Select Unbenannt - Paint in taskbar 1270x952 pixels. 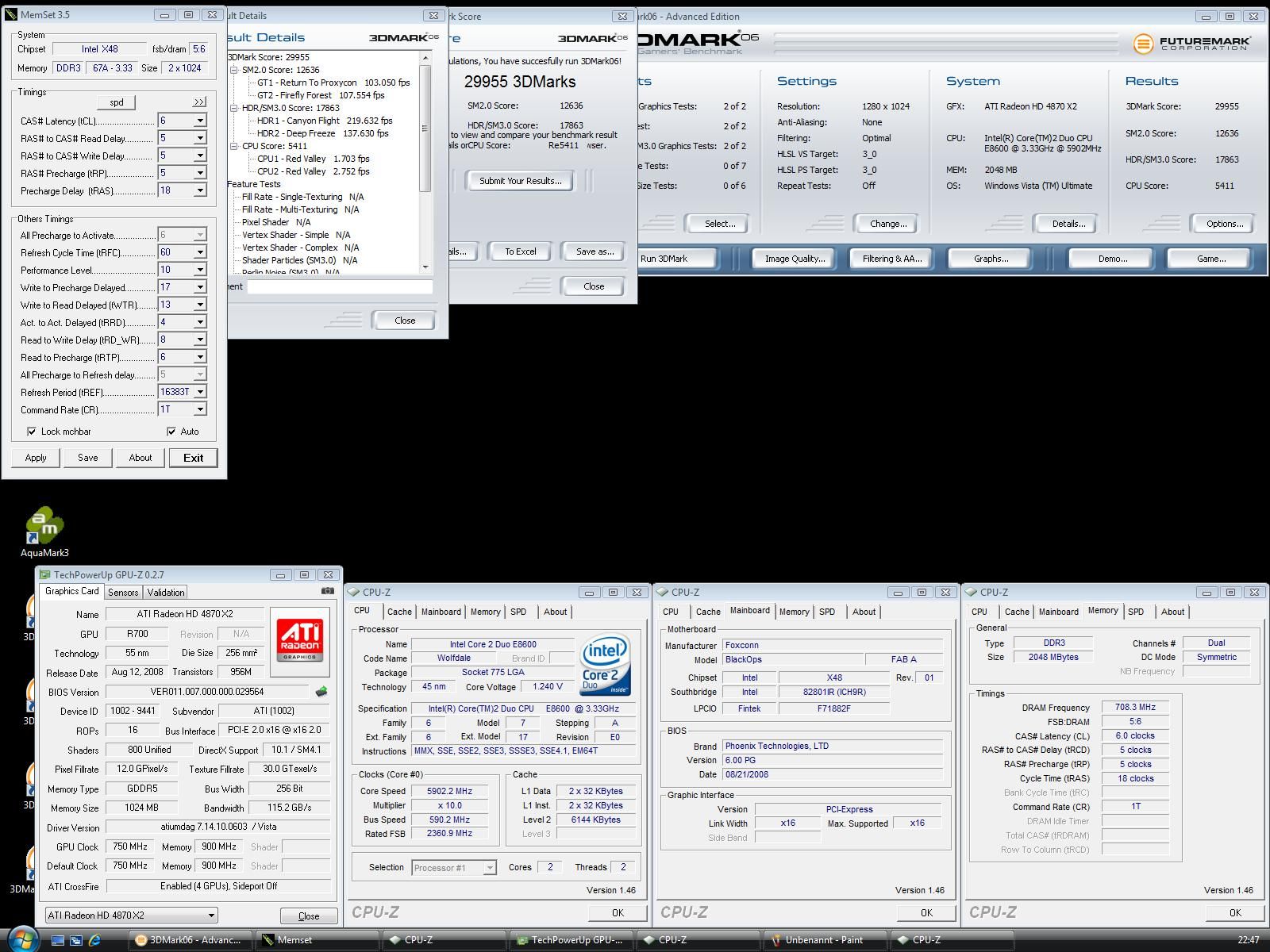[824, 940]
